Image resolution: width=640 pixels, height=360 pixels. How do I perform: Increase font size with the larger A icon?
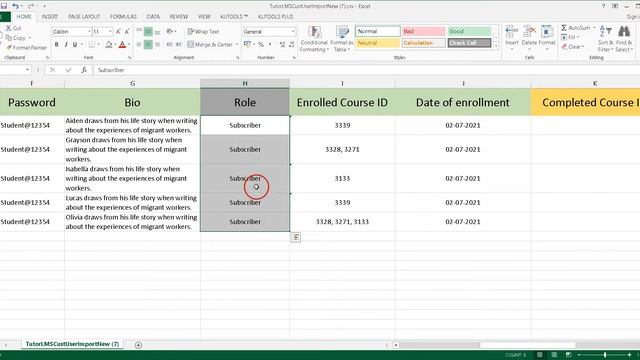click(118, 31)
